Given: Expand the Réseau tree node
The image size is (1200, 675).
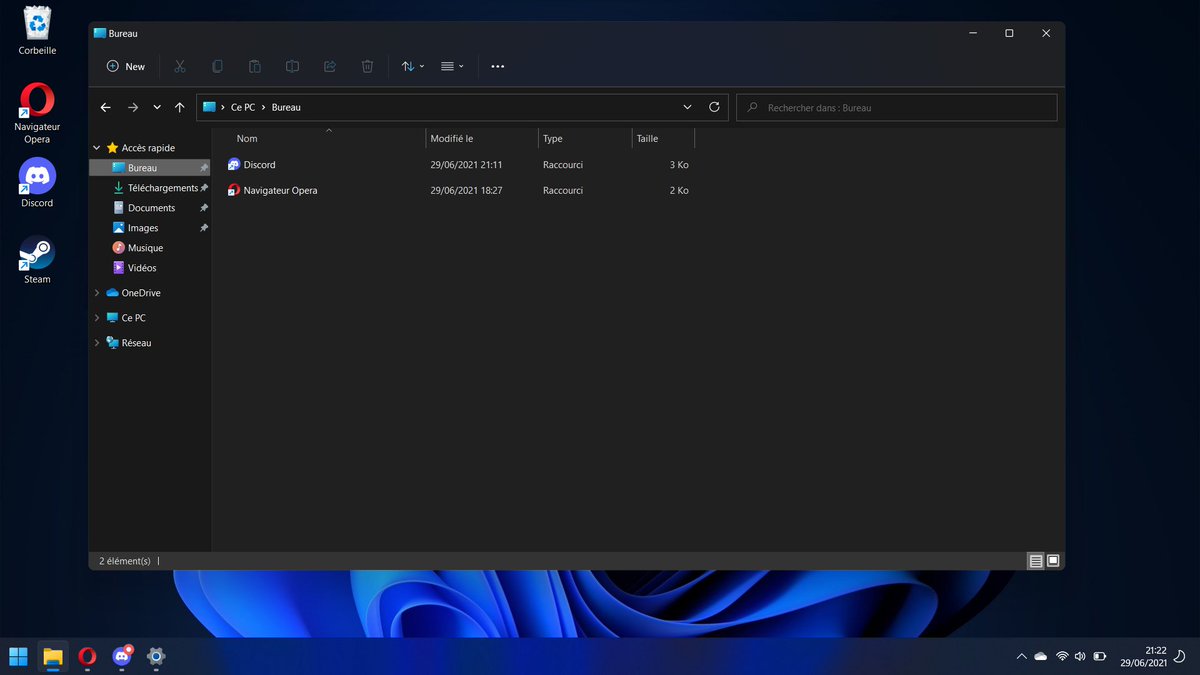Looking at the screenshot, I should (97, 343).
